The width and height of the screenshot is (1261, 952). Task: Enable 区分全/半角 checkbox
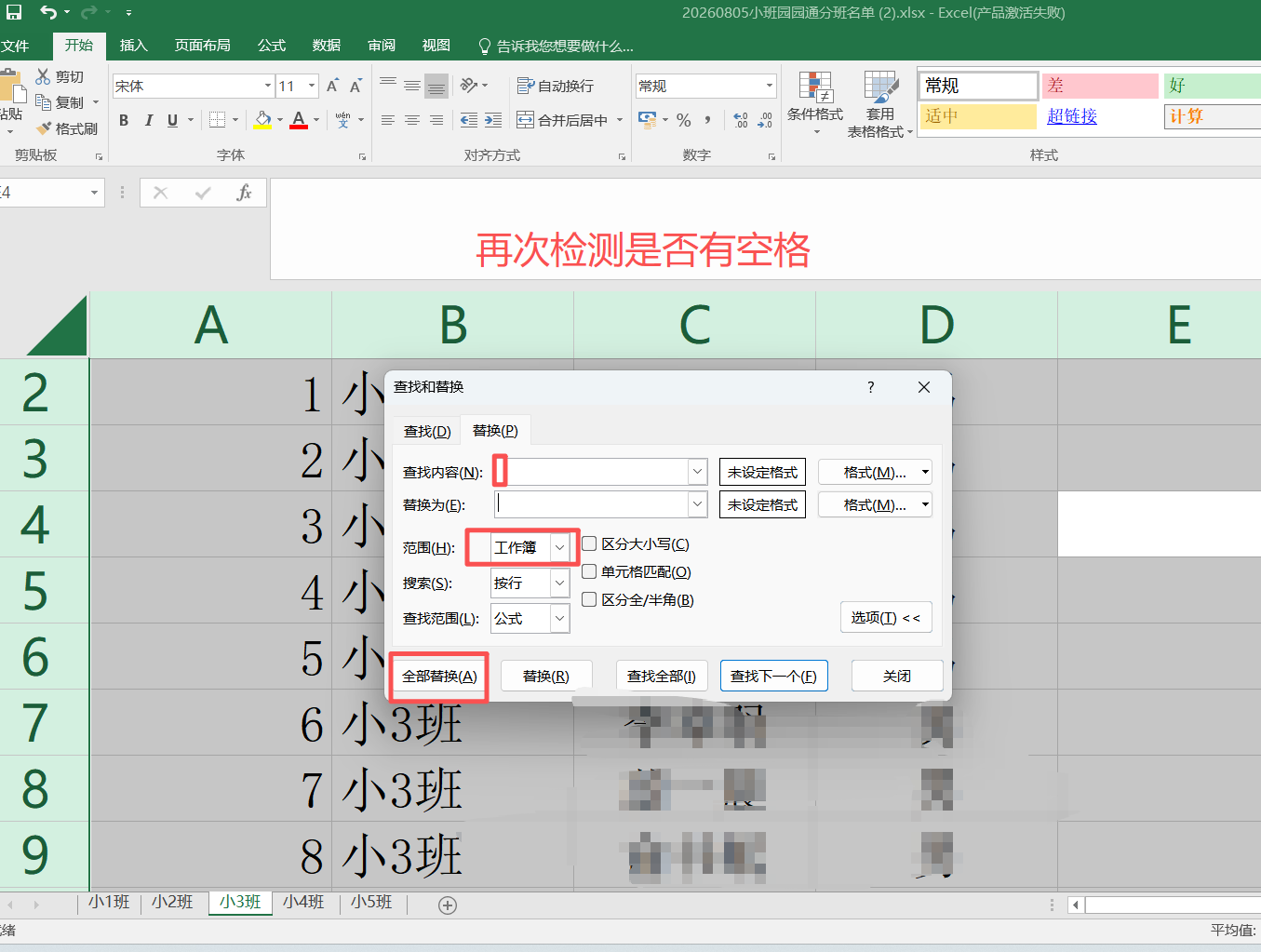(589, 599)
